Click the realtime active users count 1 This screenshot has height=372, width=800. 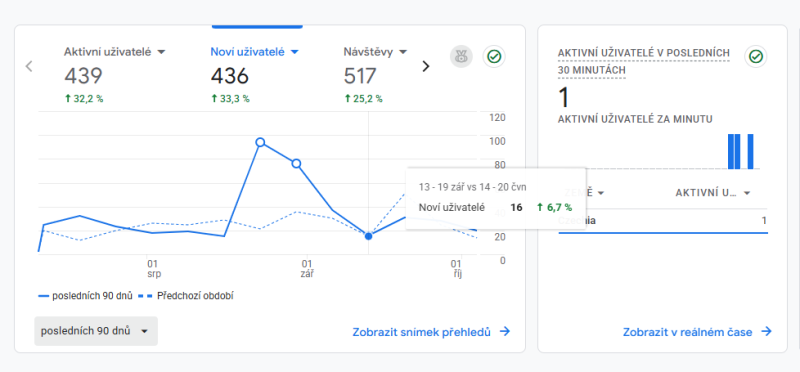tap(564, 97)
